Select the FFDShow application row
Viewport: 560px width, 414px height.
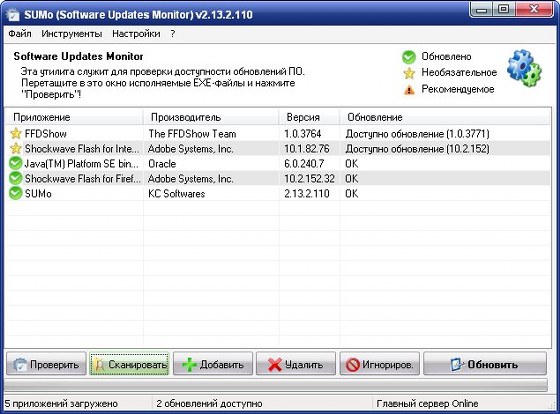(278, 134)
